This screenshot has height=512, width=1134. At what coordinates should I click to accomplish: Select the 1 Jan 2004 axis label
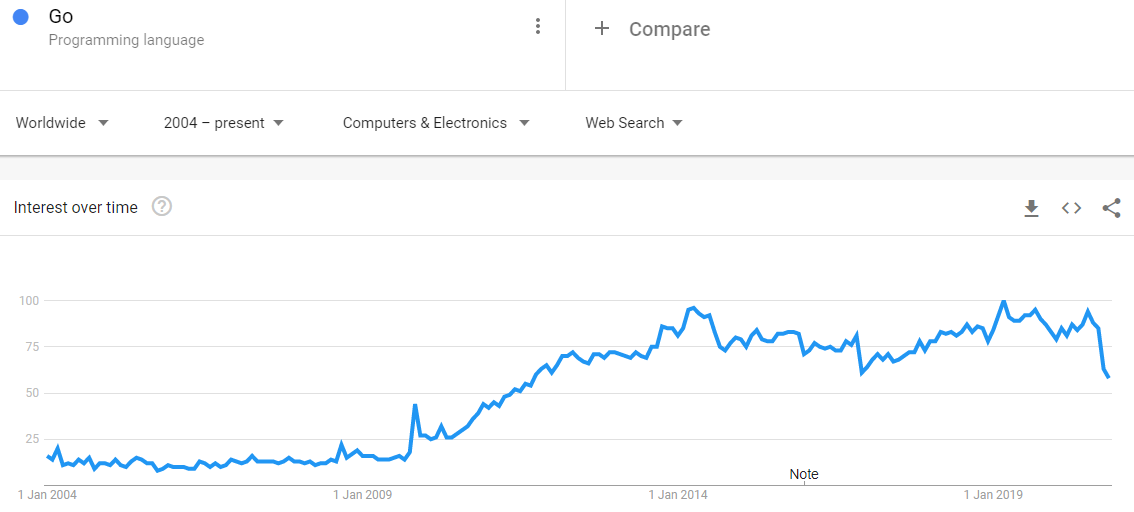(47, 495)
